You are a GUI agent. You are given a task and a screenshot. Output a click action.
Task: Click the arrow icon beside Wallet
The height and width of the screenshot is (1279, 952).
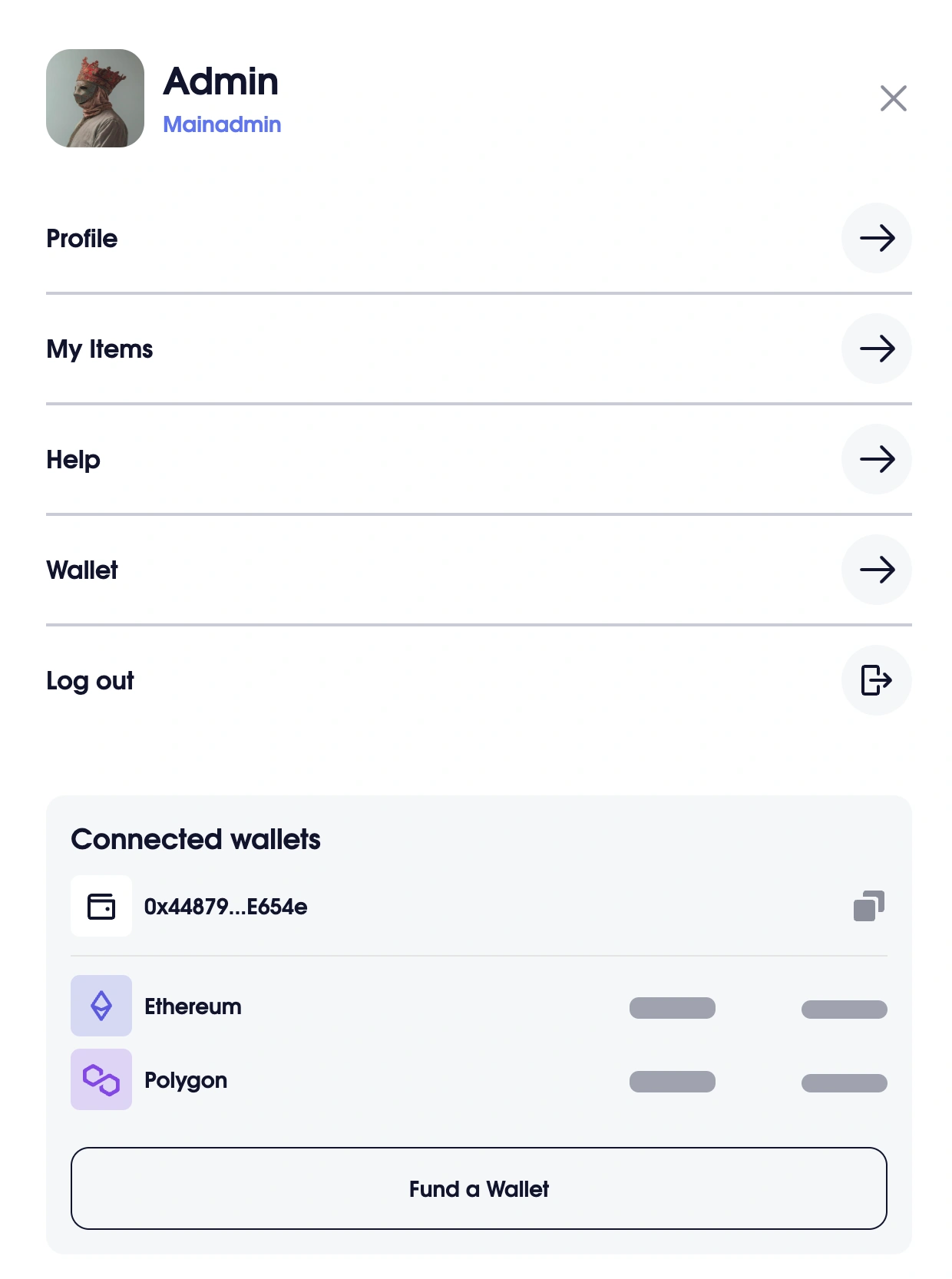coord(876,570)
